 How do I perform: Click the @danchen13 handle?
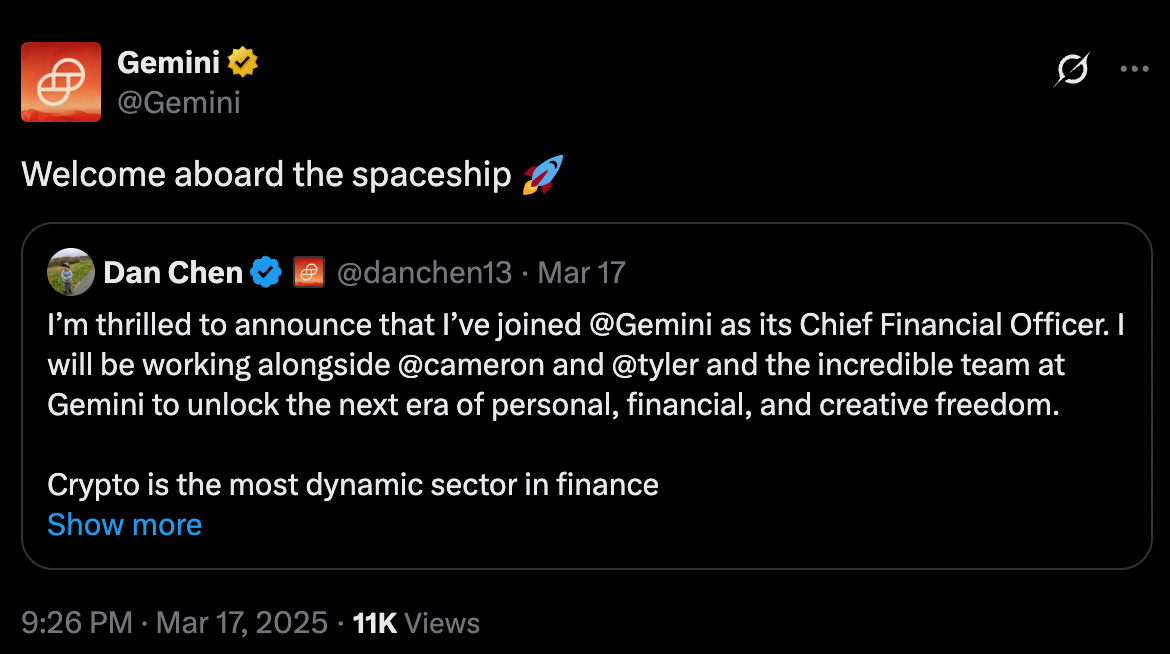coord(424,272)
